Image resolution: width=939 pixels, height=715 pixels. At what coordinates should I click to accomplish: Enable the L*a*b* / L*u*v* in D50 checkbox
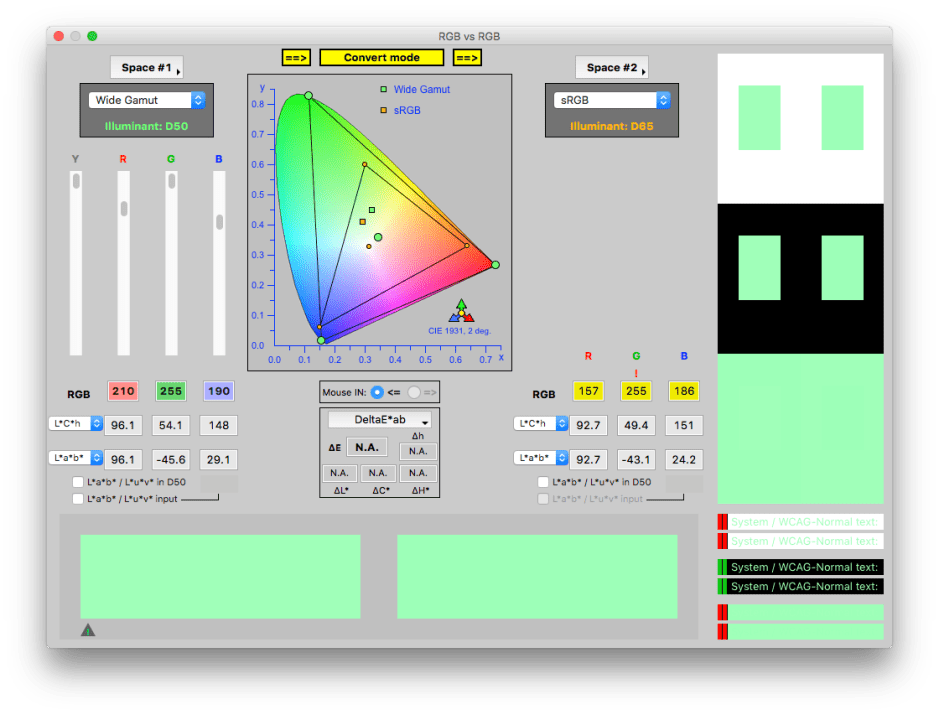[x=78, y=482]
